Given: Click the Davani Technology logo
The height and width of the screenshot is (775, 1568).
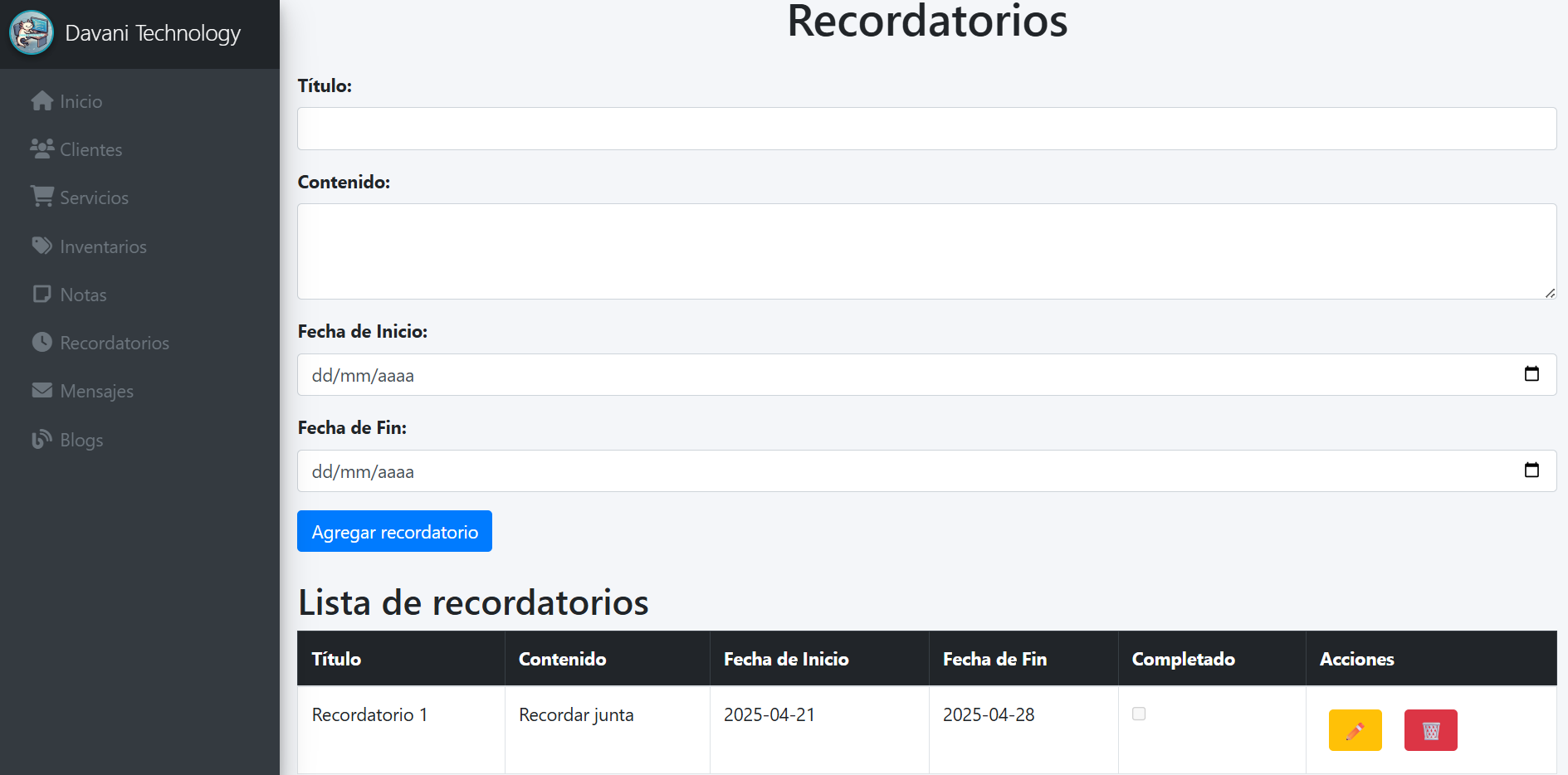Looking at the screenshot, I should click(x=31, y=33).
